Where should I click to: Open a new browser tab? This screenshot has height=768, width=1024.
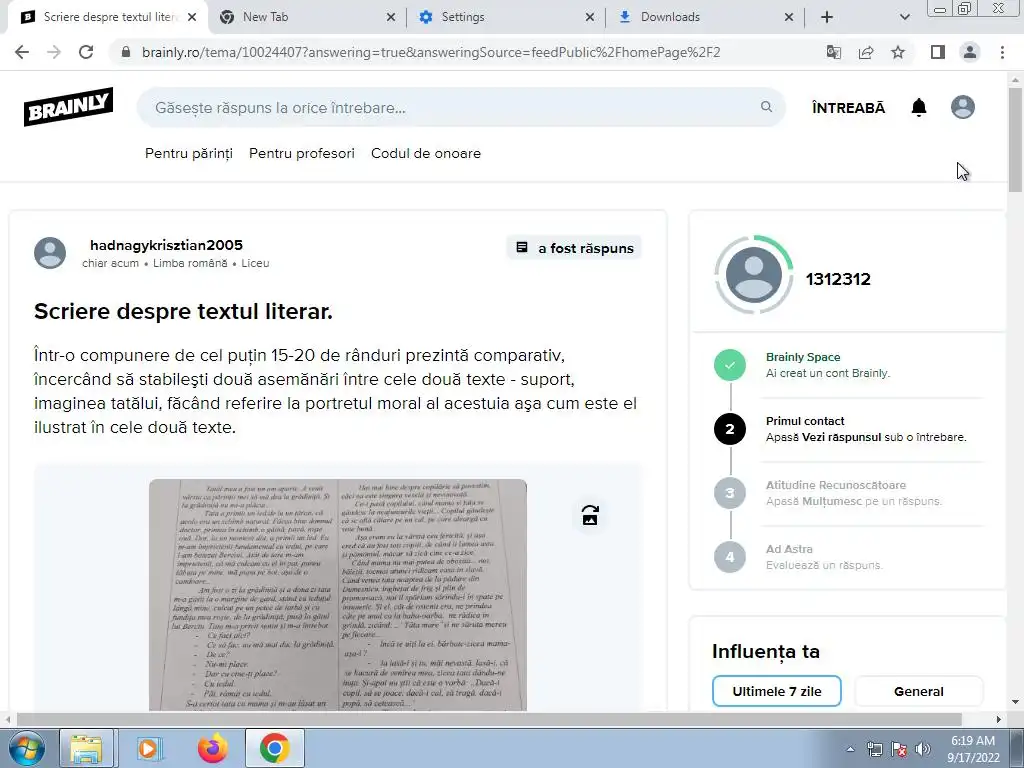click(827, 17)
